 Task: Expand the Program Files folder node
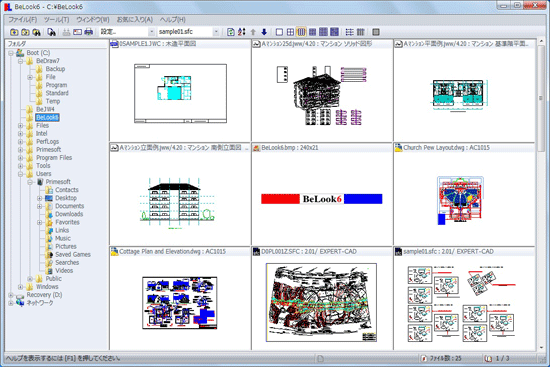(21, 158)
